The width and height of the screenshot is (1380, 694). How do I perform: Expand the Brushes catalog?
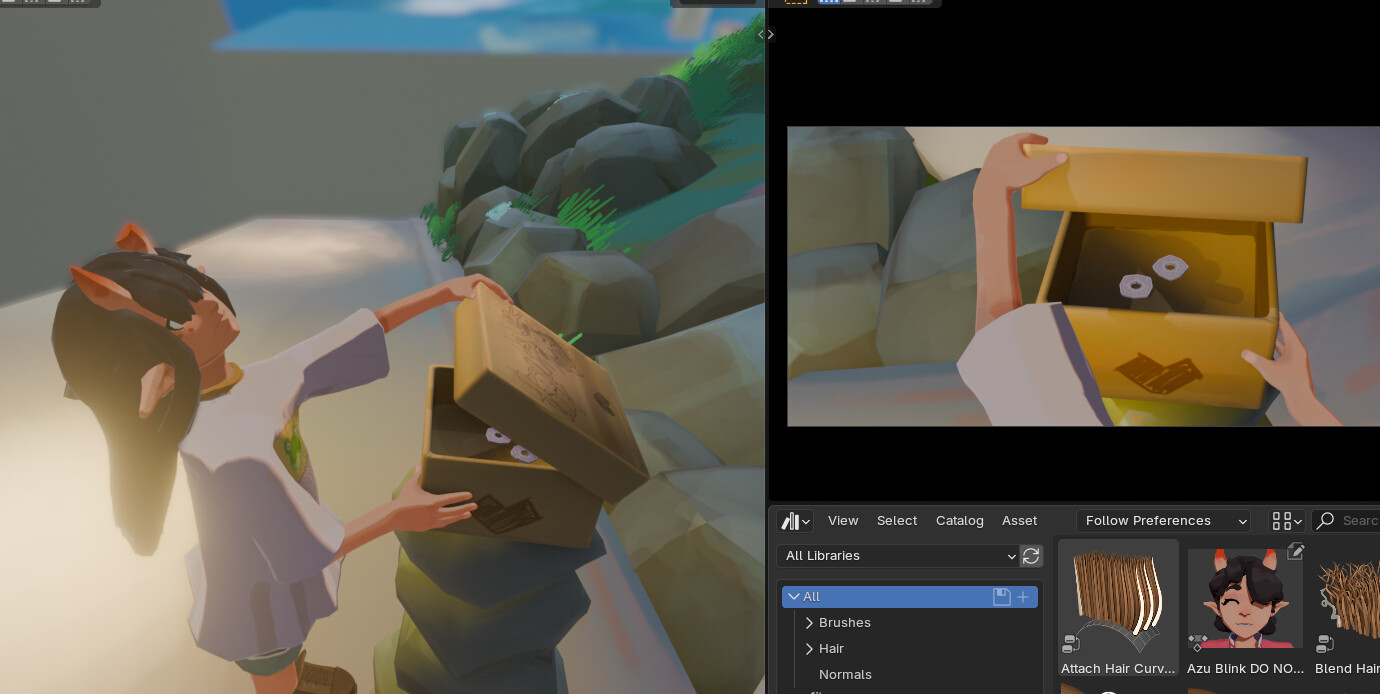click(809, 623)
